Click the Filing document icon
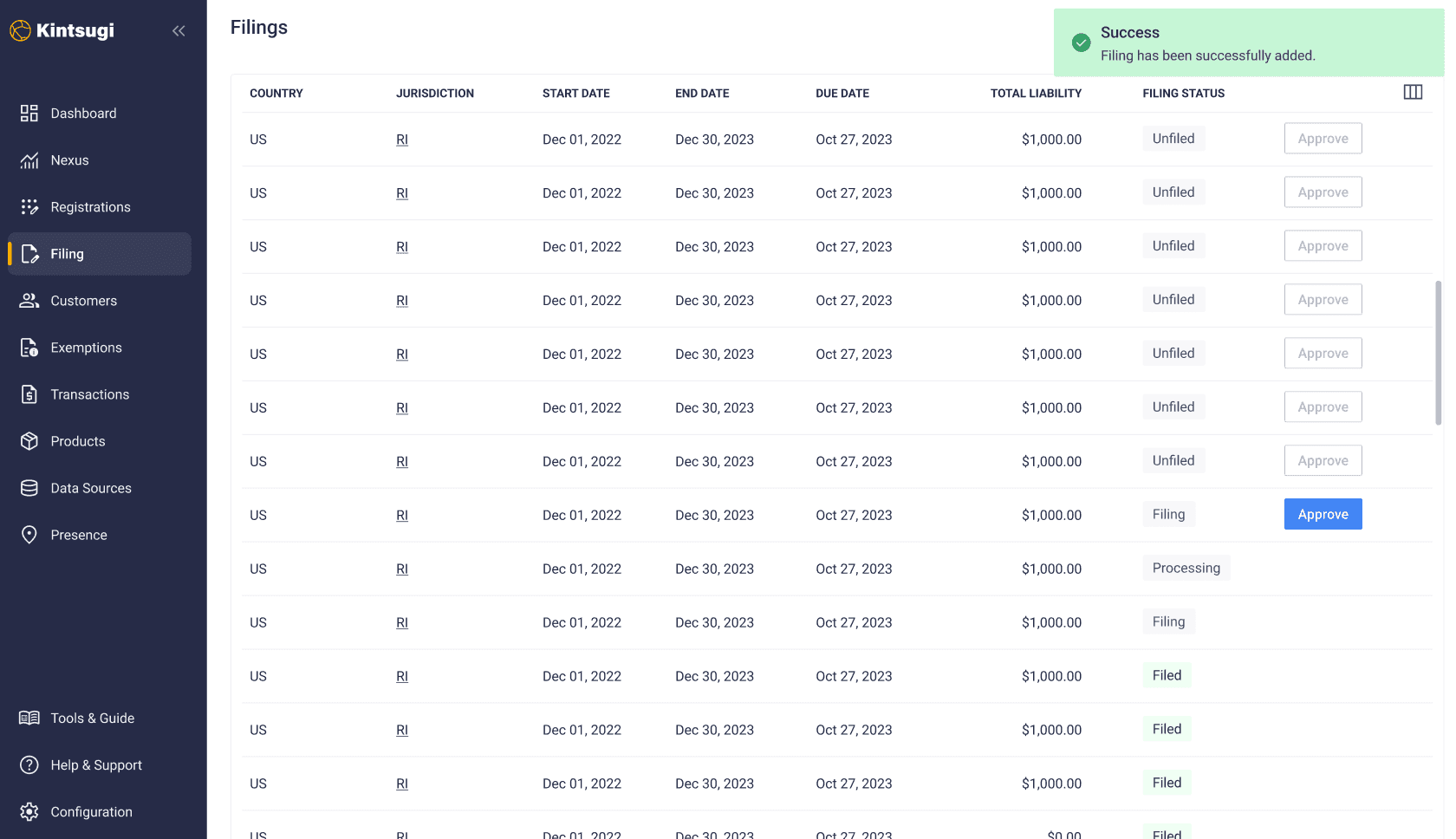1456x839 pixels. point(29,254)
